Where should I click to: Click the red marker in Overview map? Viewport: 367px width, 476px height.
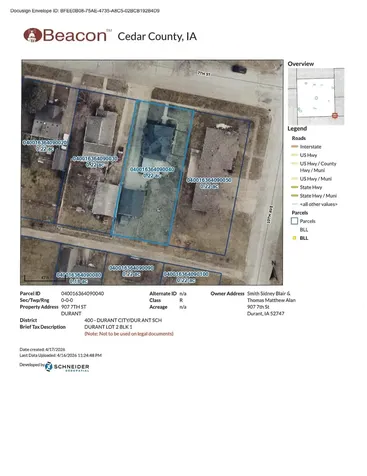(335, 115)
